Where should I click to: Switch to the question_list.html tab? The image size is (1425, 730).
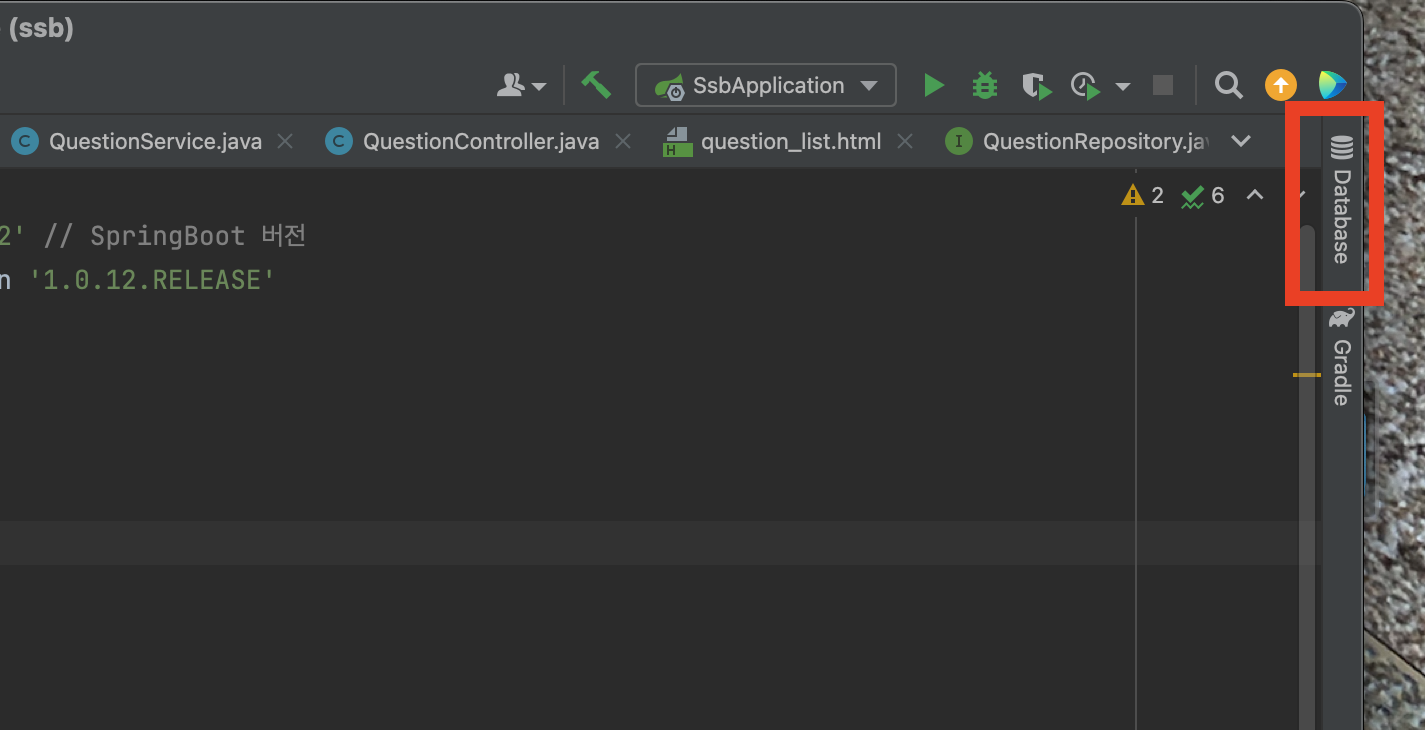(790, 141)
